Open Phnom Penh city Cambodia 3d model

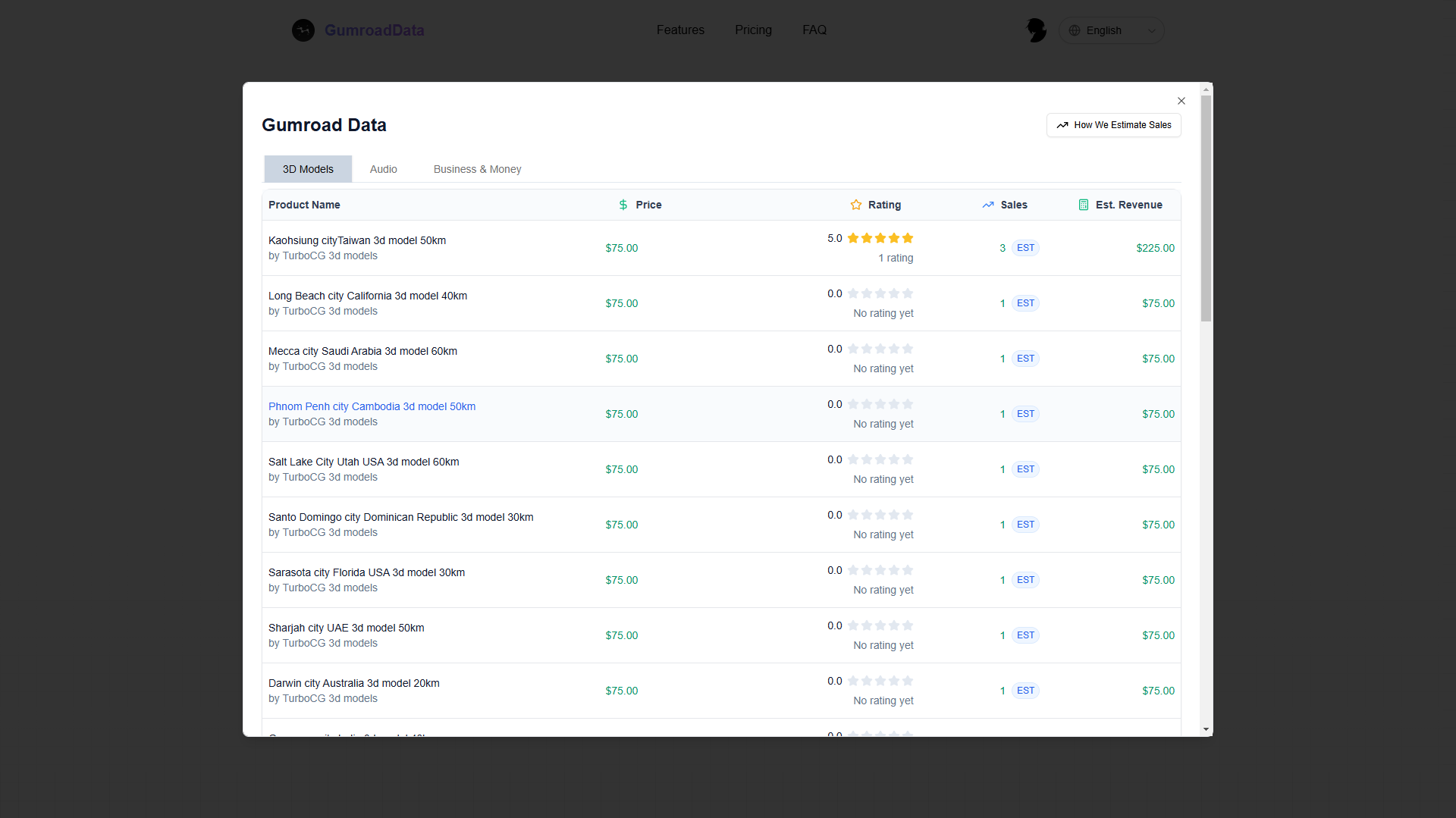(x=372, y=406)
